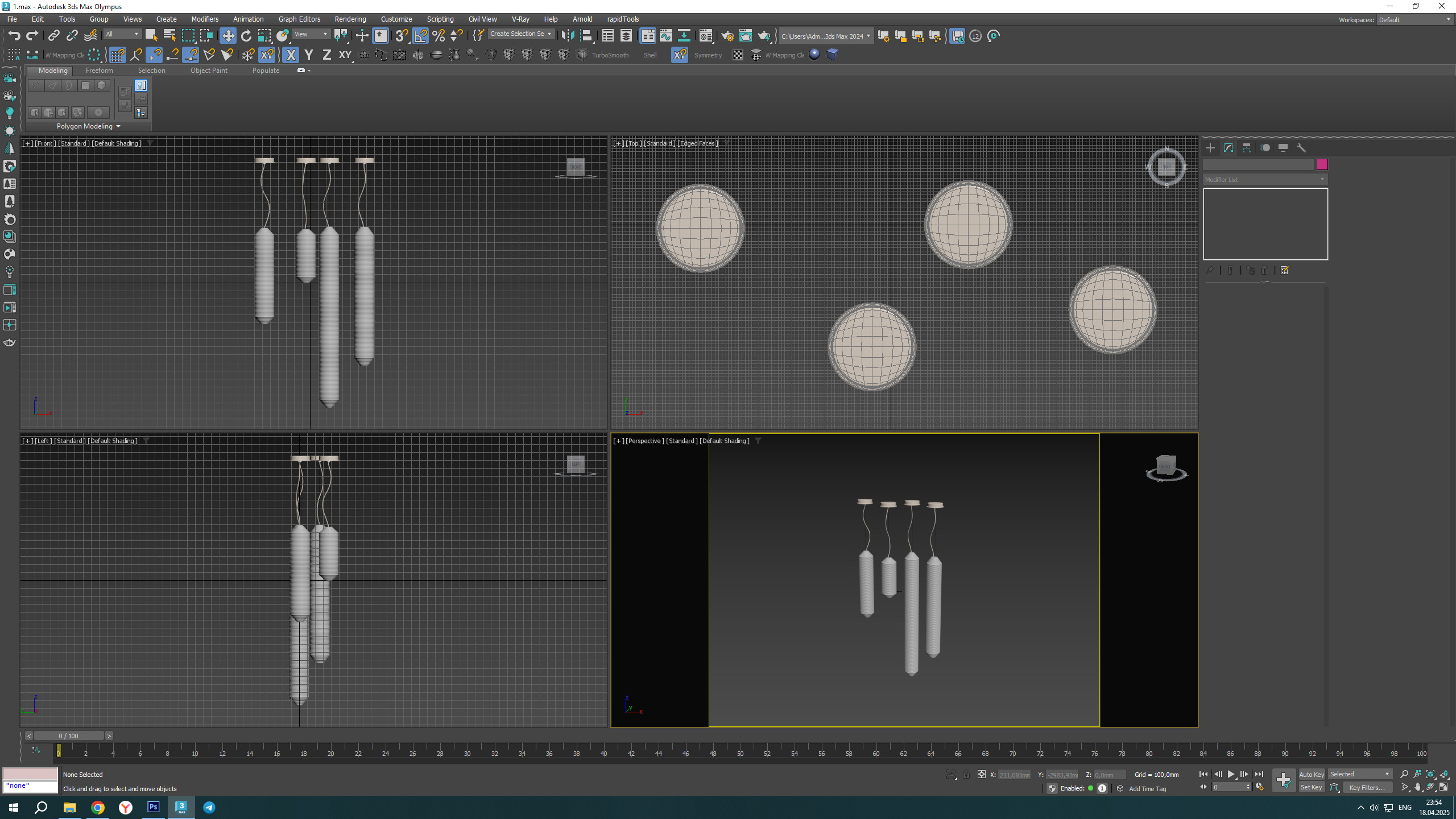1456x819 pixels.
Task: Toggle Auto Key animation mode
Action: tap(1311, 775)
